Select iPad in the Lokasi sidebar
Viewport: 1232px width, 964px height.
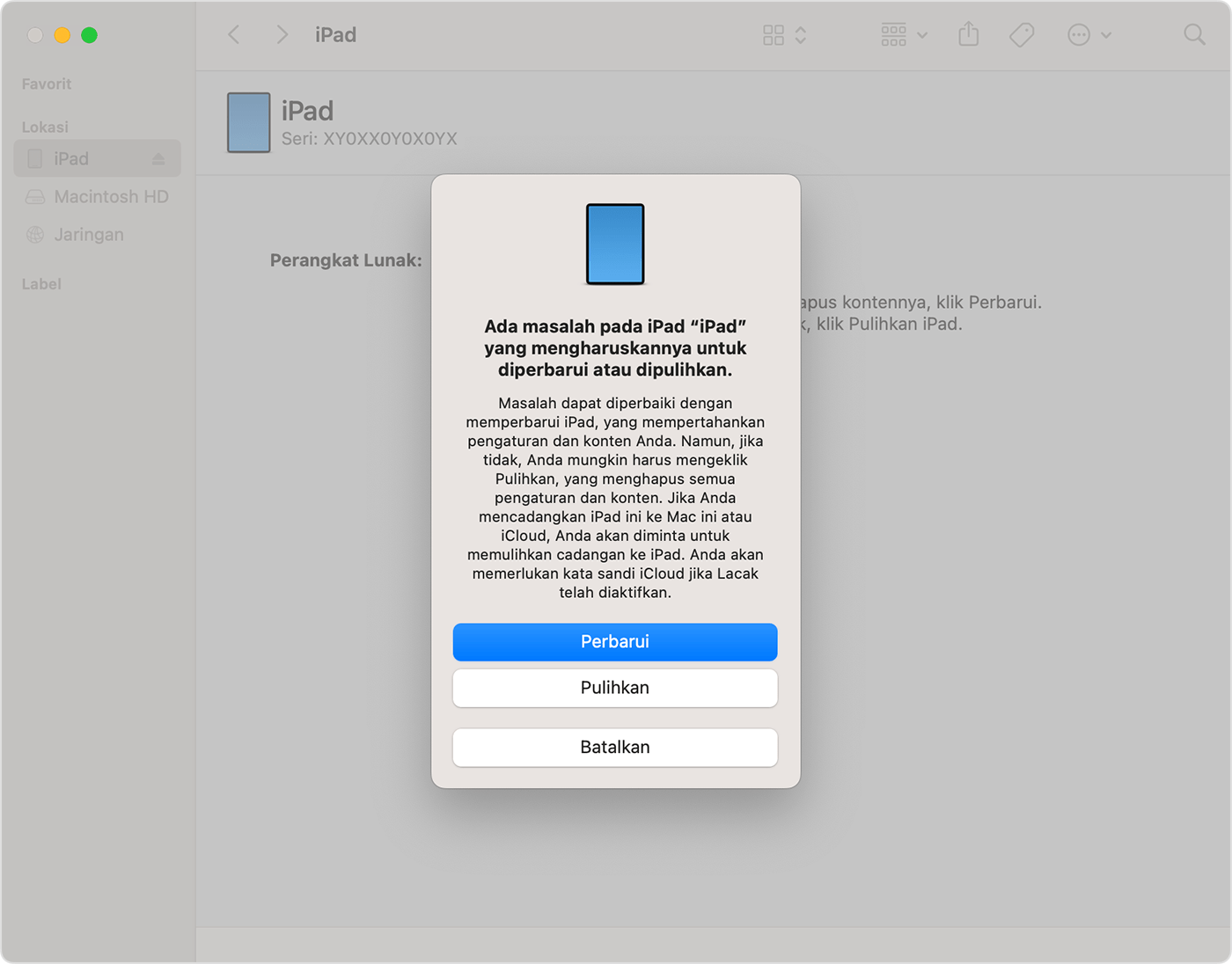coord(71,159)
